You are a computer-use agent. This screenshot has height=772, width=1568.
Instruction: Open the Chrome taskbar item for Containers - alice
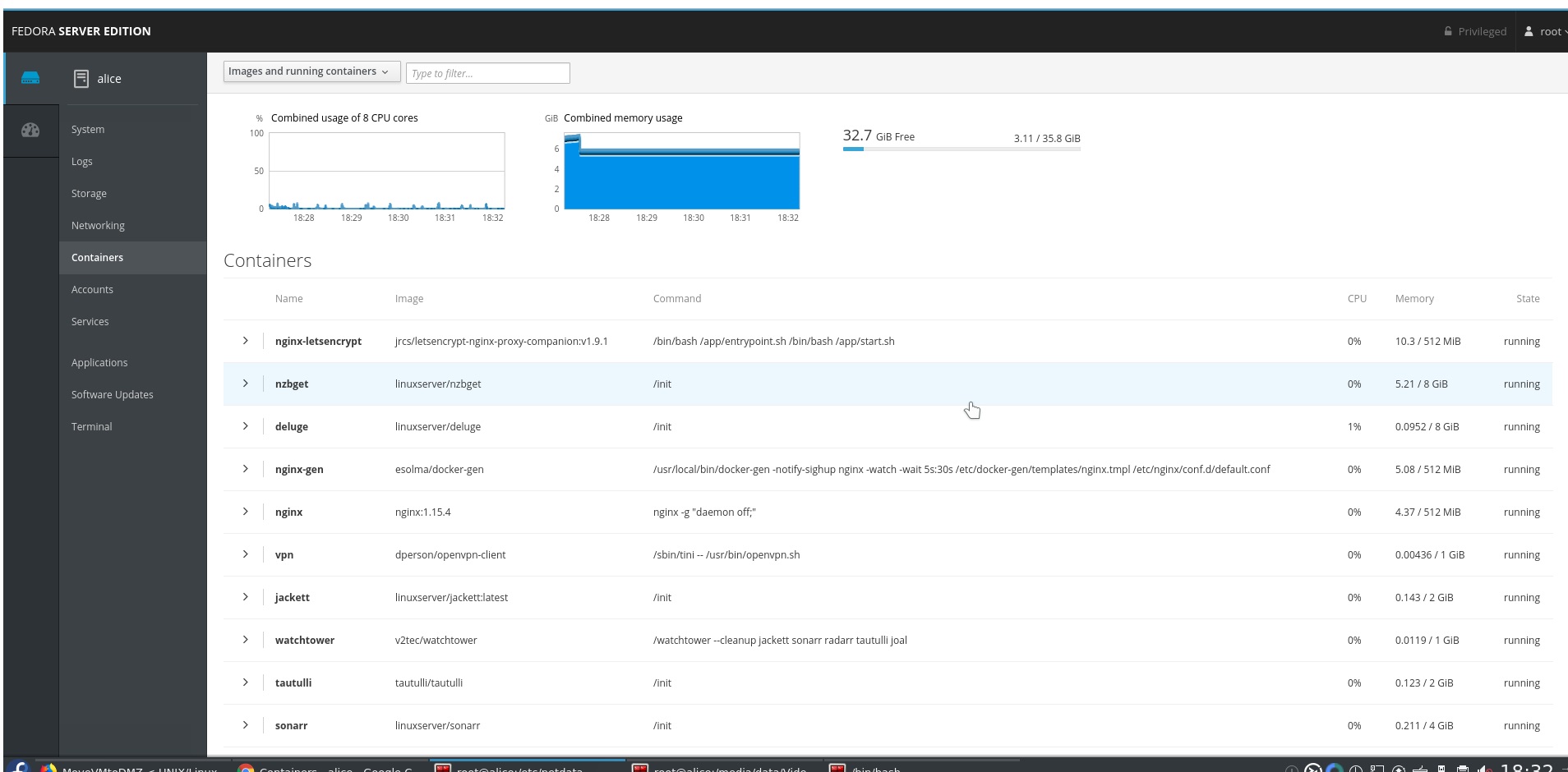click(x=321, y=769)
